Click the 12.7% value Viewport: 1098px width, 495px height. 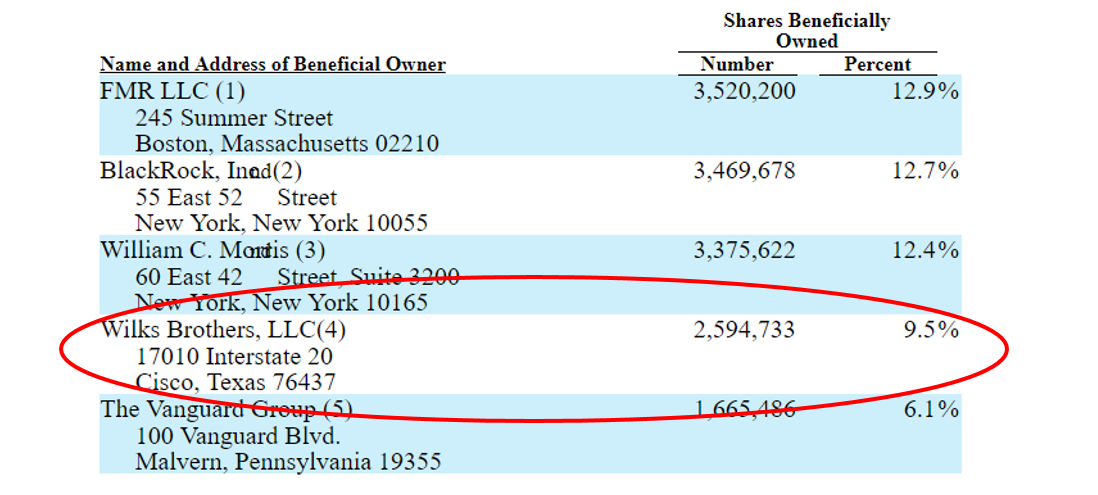pos(926,171)
